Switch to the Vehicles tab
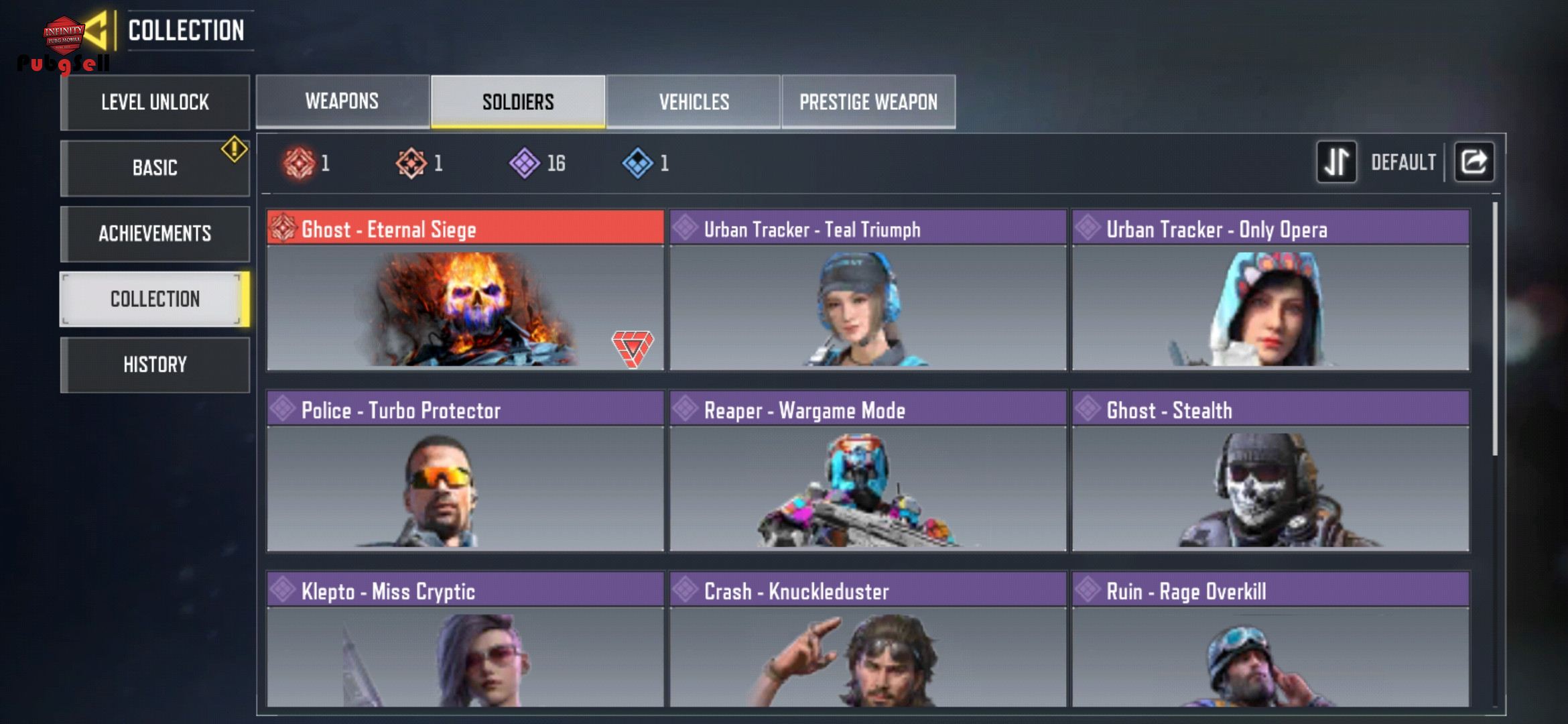 tap(694, 101)
